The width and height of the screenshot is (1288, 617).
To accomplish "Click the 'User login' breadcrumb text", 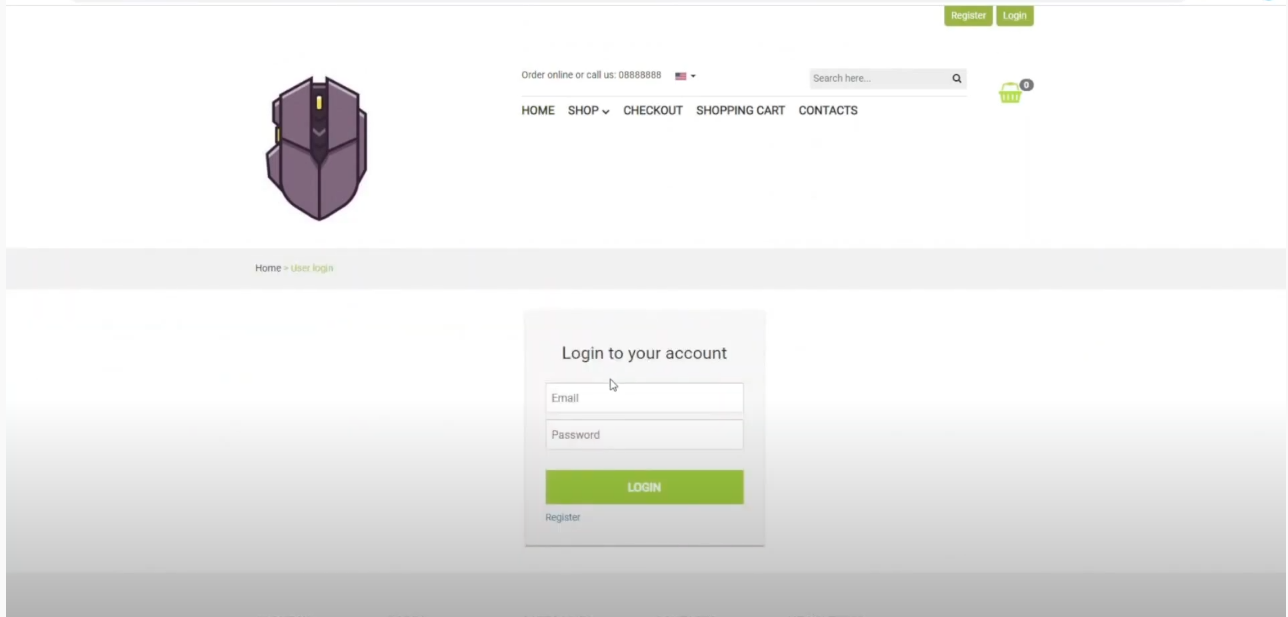I will 312,268.
